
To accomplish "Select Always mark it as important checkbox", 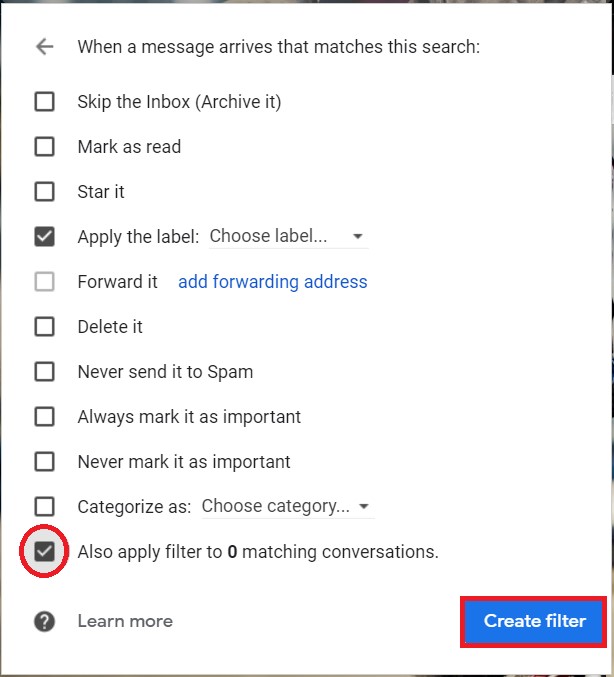I will coord(44,417).
